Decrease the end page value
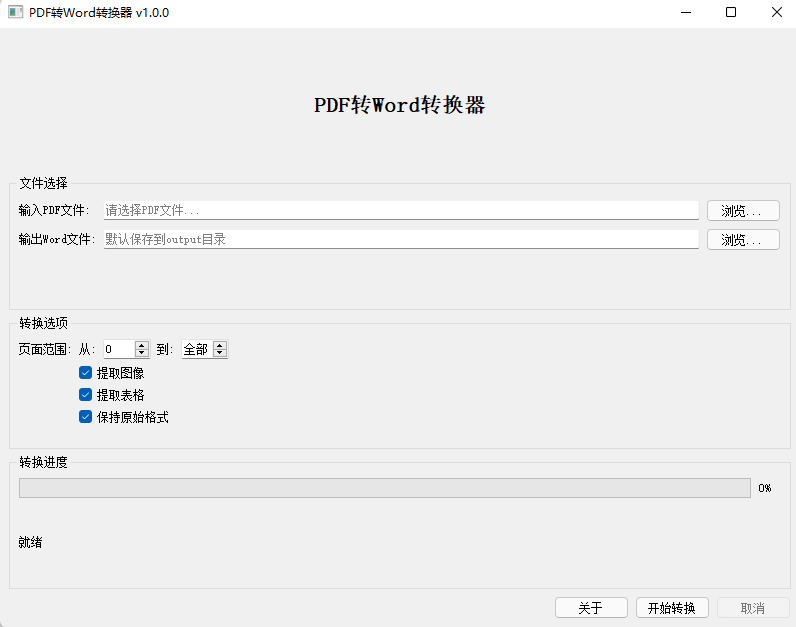796x627 pixels. 220,353
